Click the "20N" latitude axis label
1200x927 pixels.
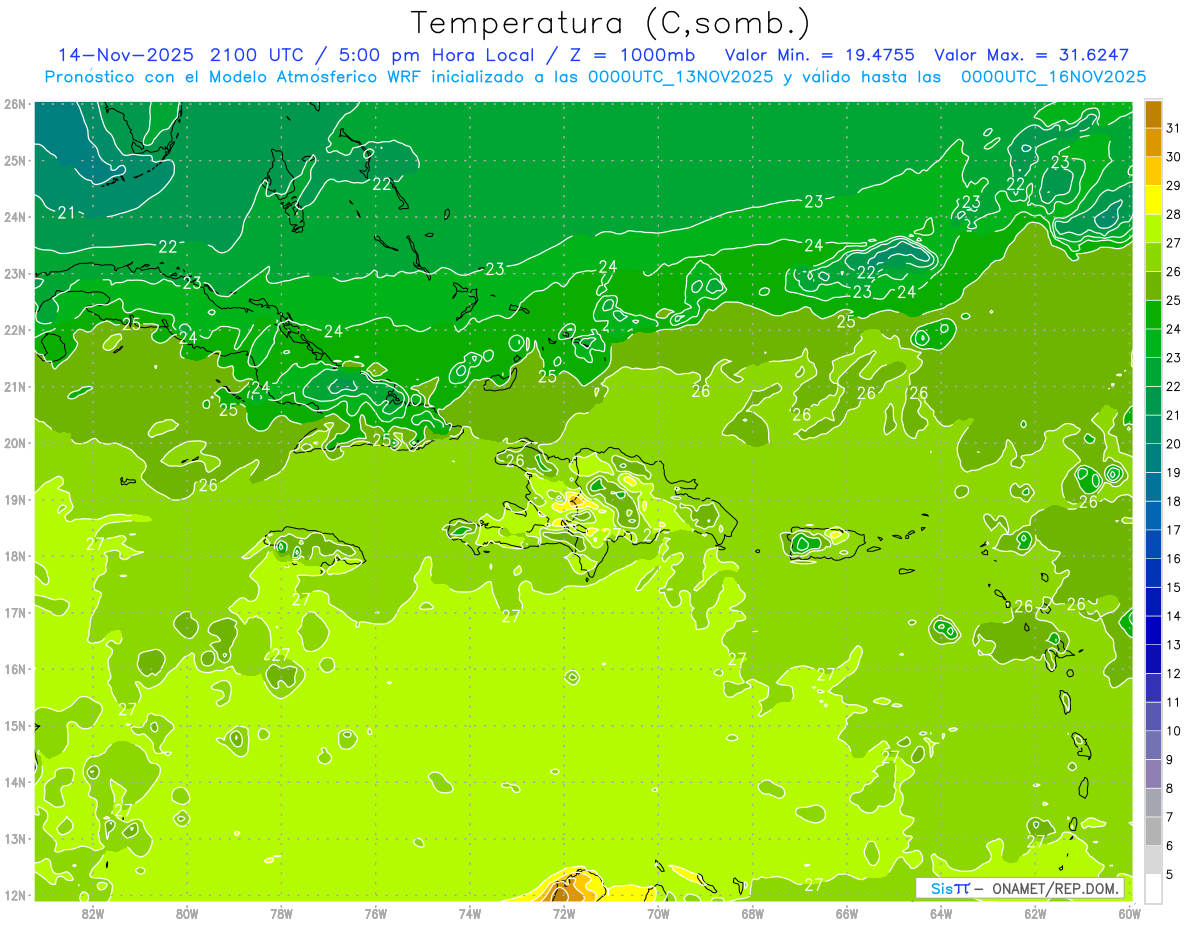pyautogui.click(x=15, y=443)
